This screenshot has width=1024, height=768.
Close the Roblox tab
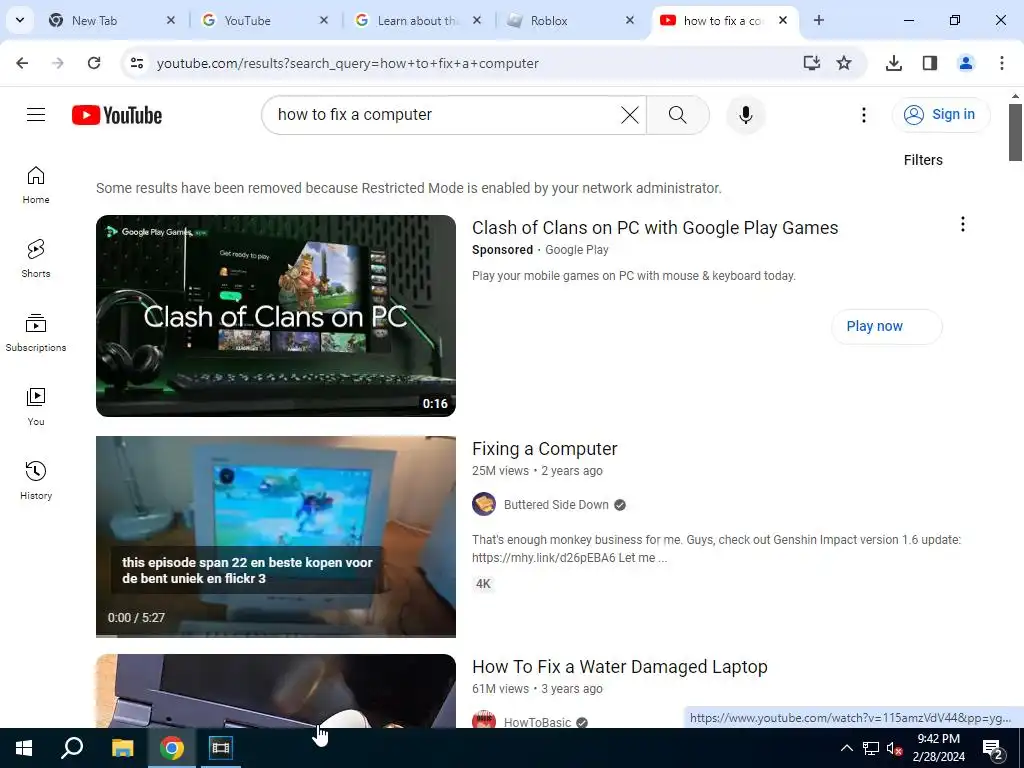[630, 20]
